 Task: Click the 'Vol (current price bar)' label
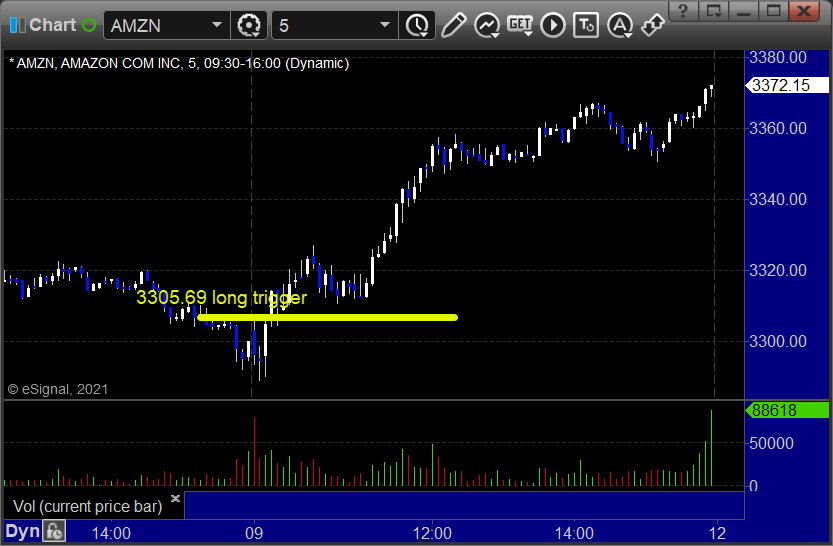[x=87, y=506]
